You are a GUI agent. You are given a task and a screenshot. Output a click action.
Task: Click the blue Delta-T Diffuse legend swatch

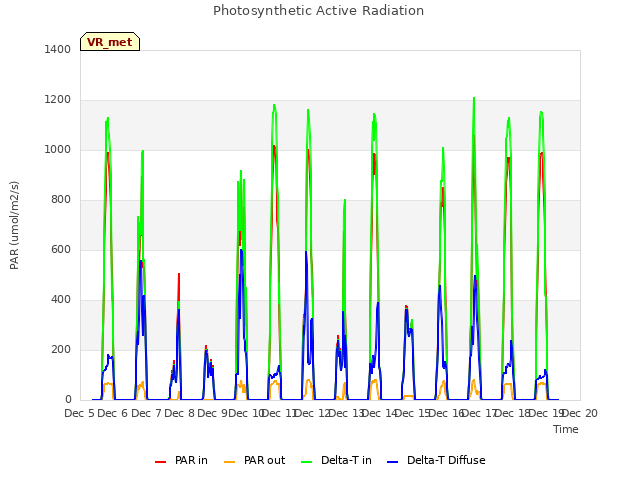click(x=392, y=462)
